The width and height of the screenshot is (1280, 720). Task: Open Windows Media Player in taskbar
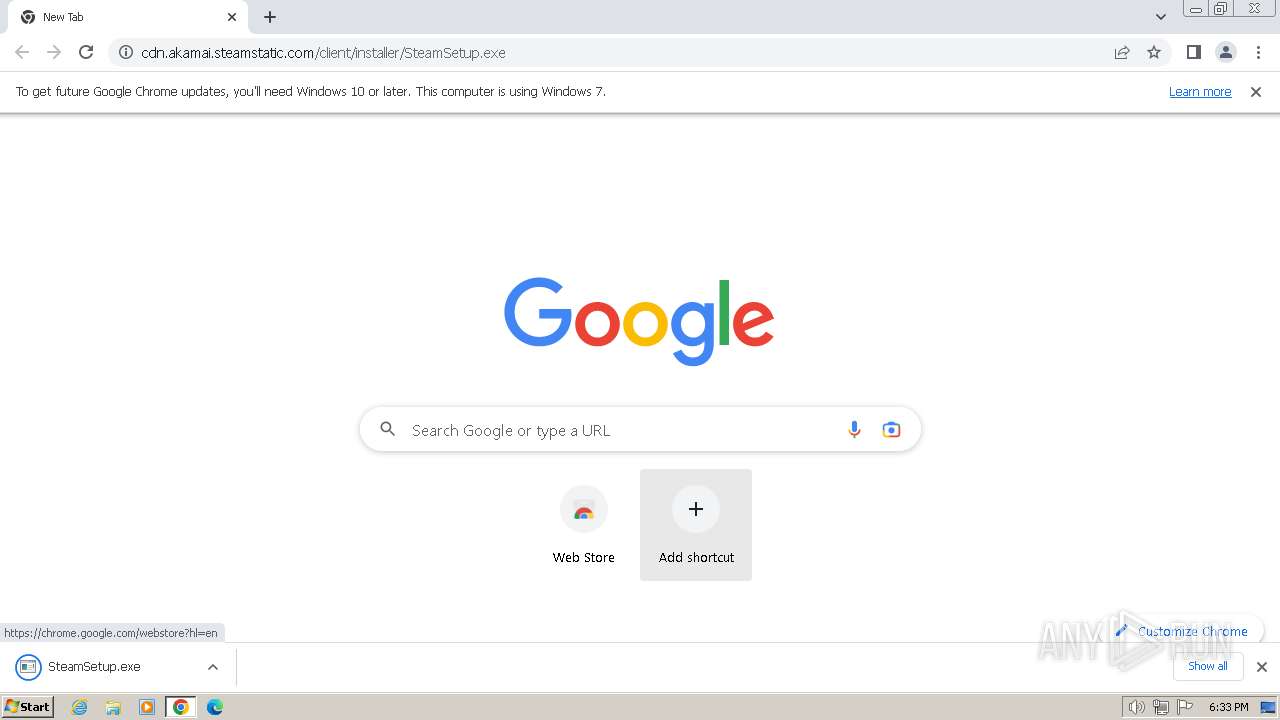click(x=147, y=707)
